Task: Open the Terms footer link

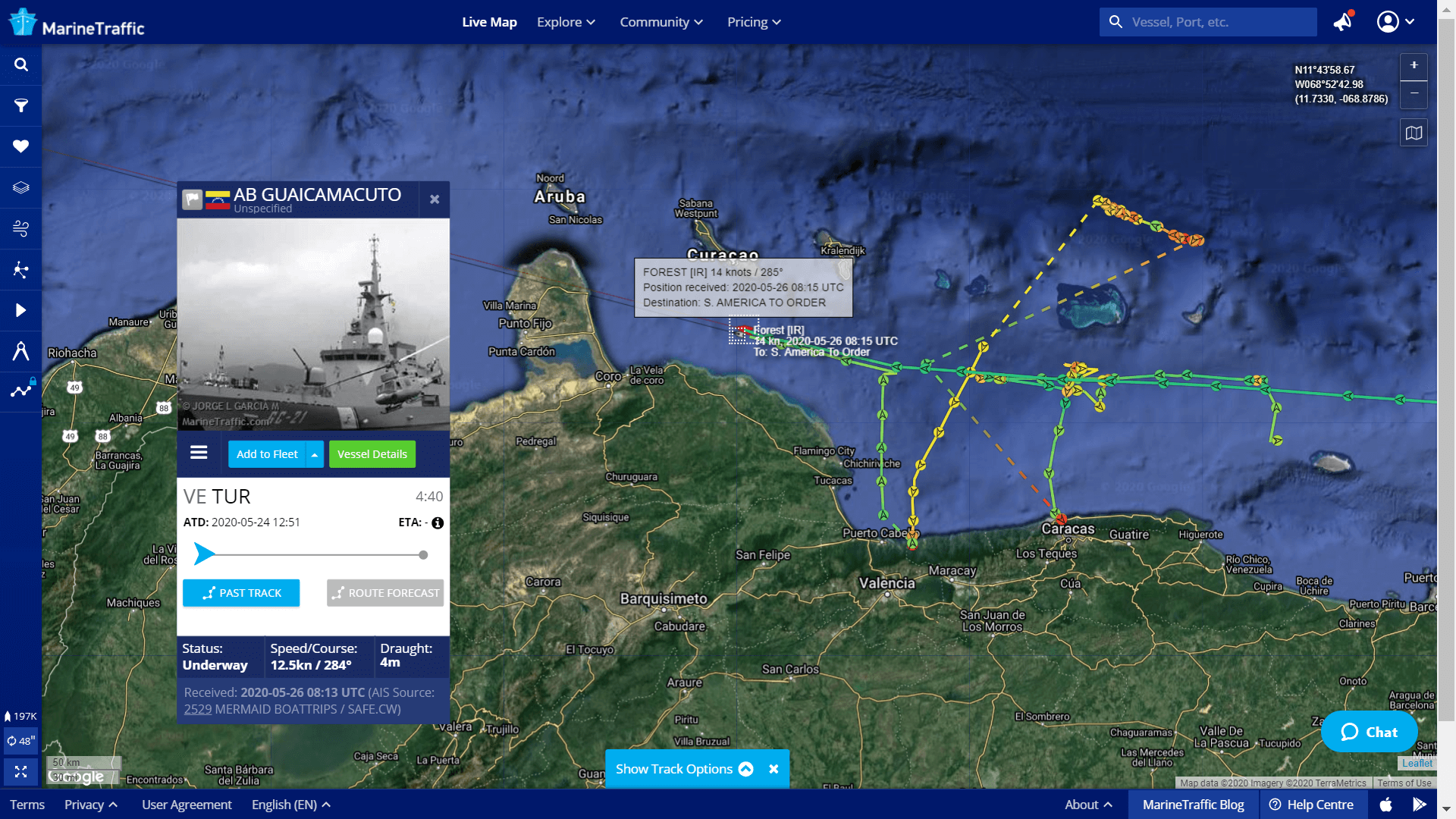Action: (27, 805)
